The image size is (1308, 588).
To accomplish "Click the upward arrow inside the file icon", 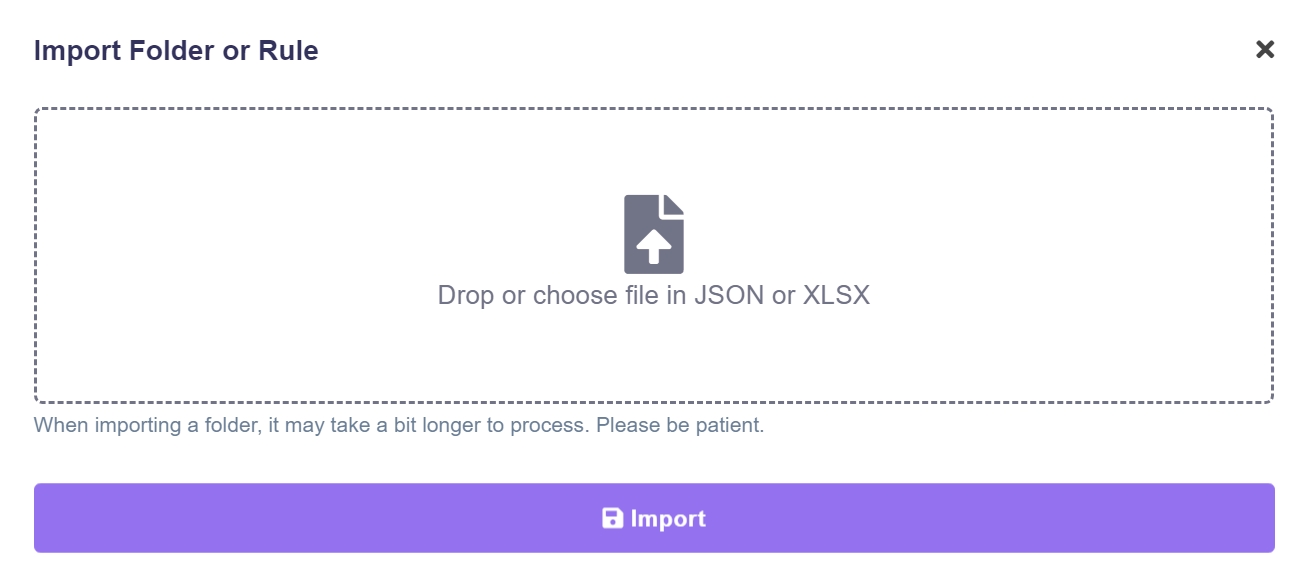I will coord(654,245).
